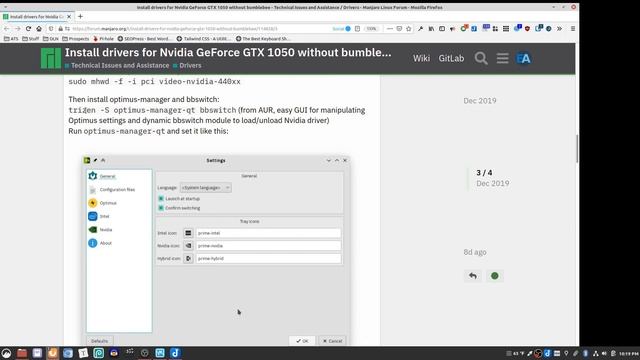Open the teal P app in taskbar
640x360 pixels.
coord(98,353)
